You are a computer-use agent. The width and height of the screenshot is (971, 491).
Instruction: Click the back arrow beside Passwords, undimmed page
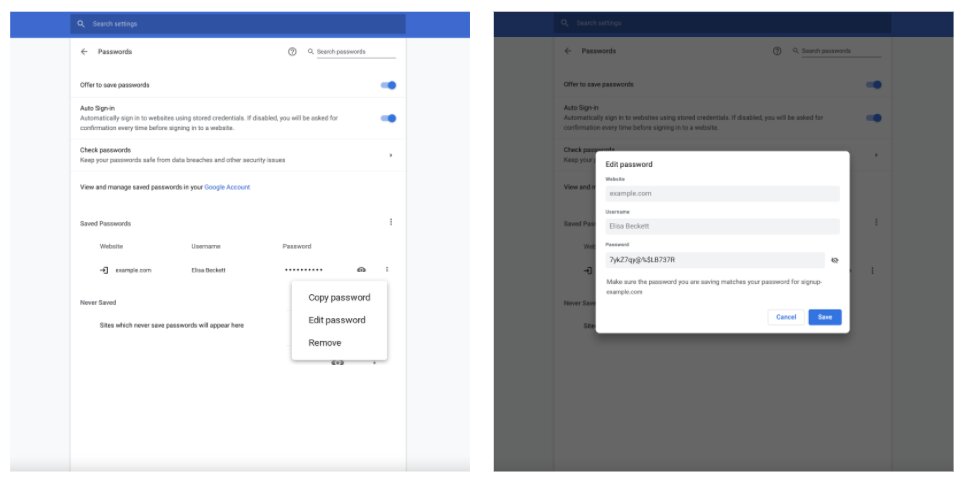(x=84, y=52)
